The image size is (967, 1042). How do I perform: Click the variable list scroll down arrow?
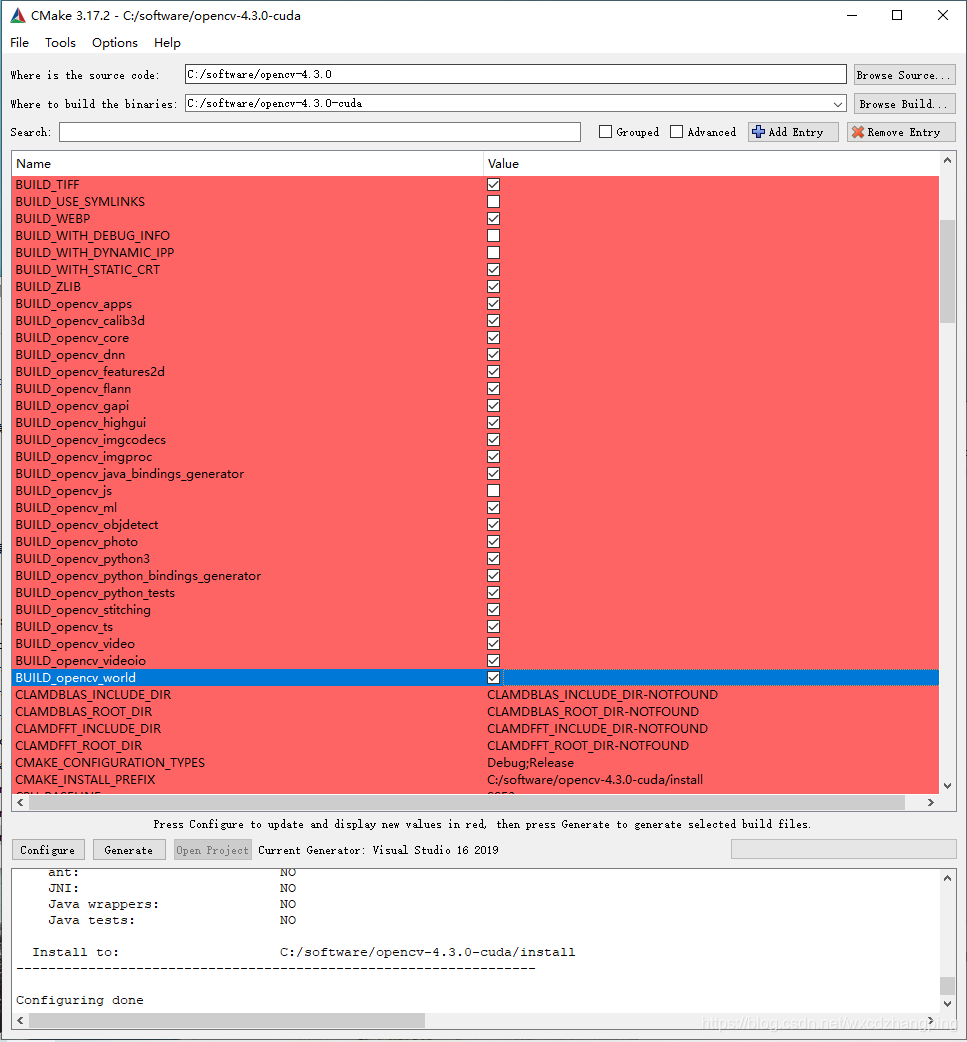[947, 785]
